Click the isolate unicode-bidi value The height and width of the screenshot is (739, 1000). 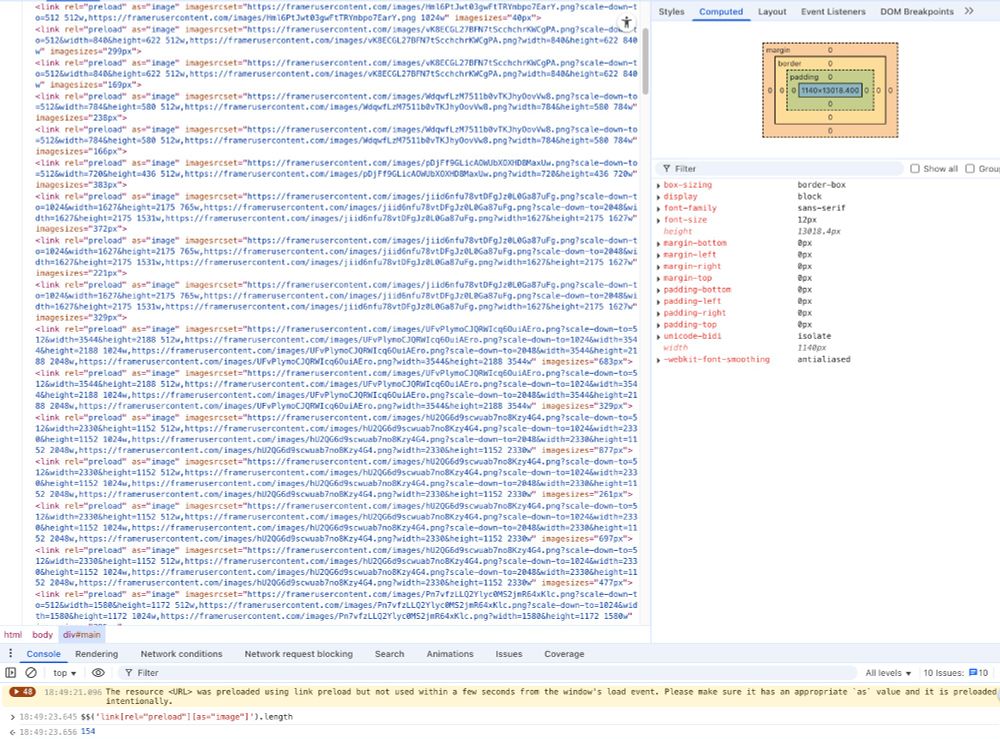[x=814, y=336]
